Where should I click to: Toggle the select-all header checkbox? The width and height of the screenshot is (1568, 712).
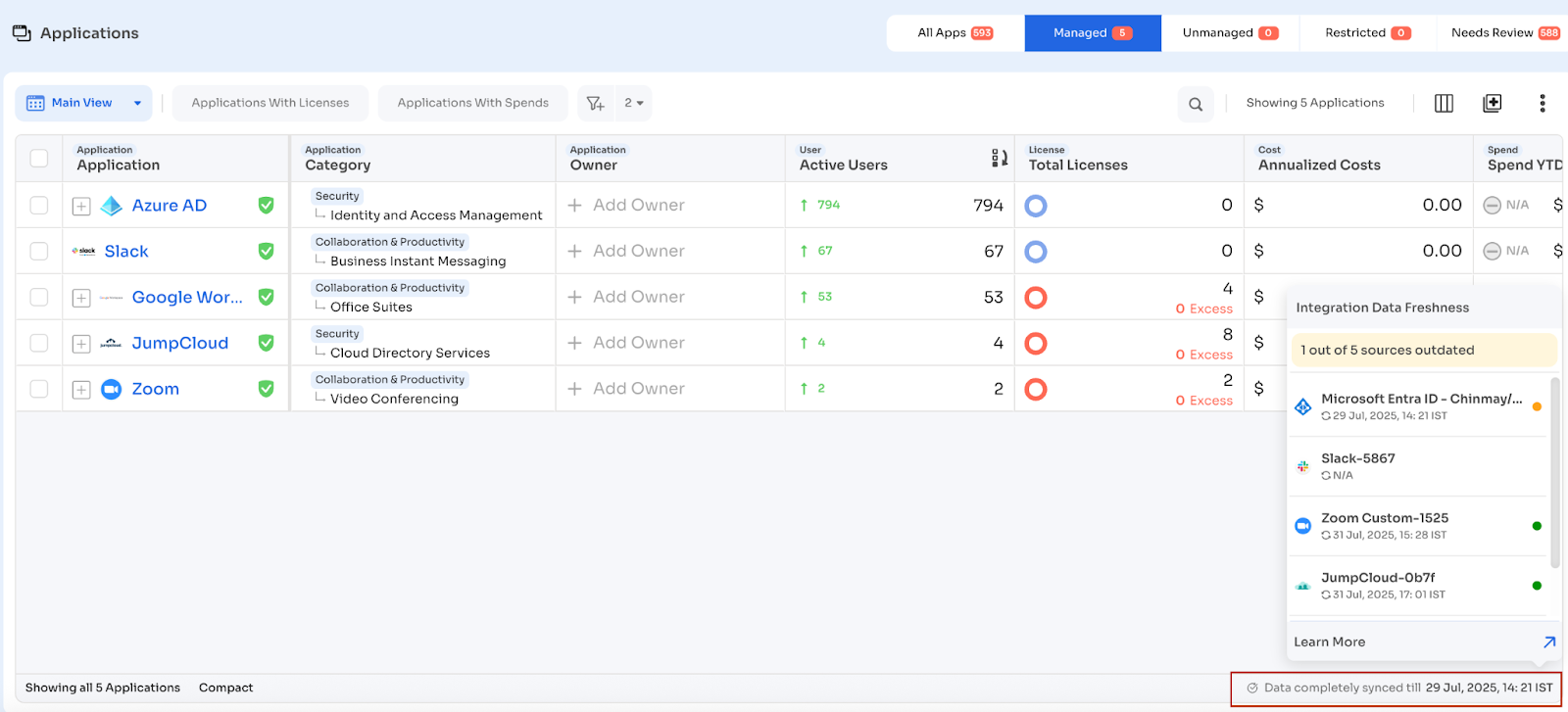pos(39,159)
